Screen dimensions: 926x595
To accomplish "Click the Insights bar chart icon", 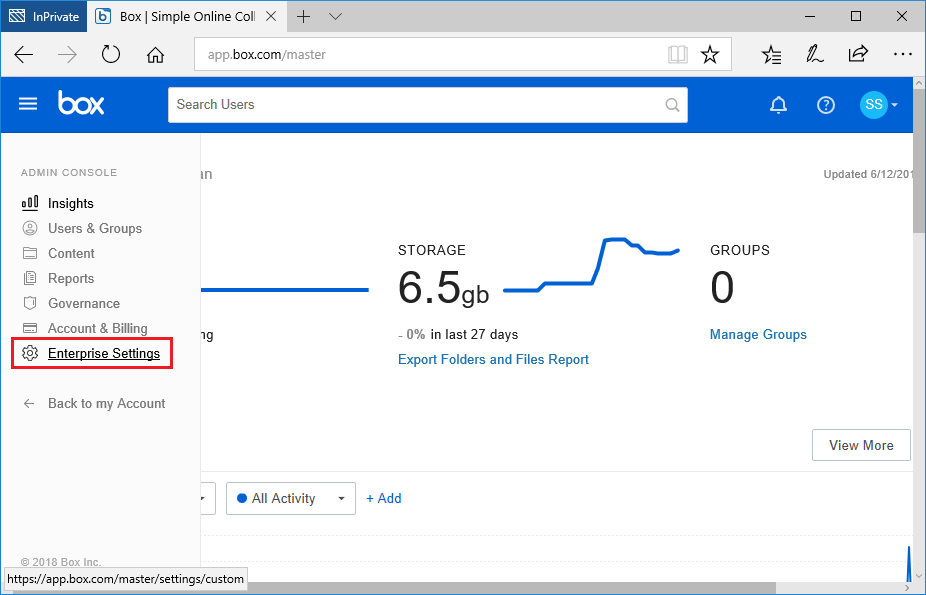I will click(x=30, y=203).
